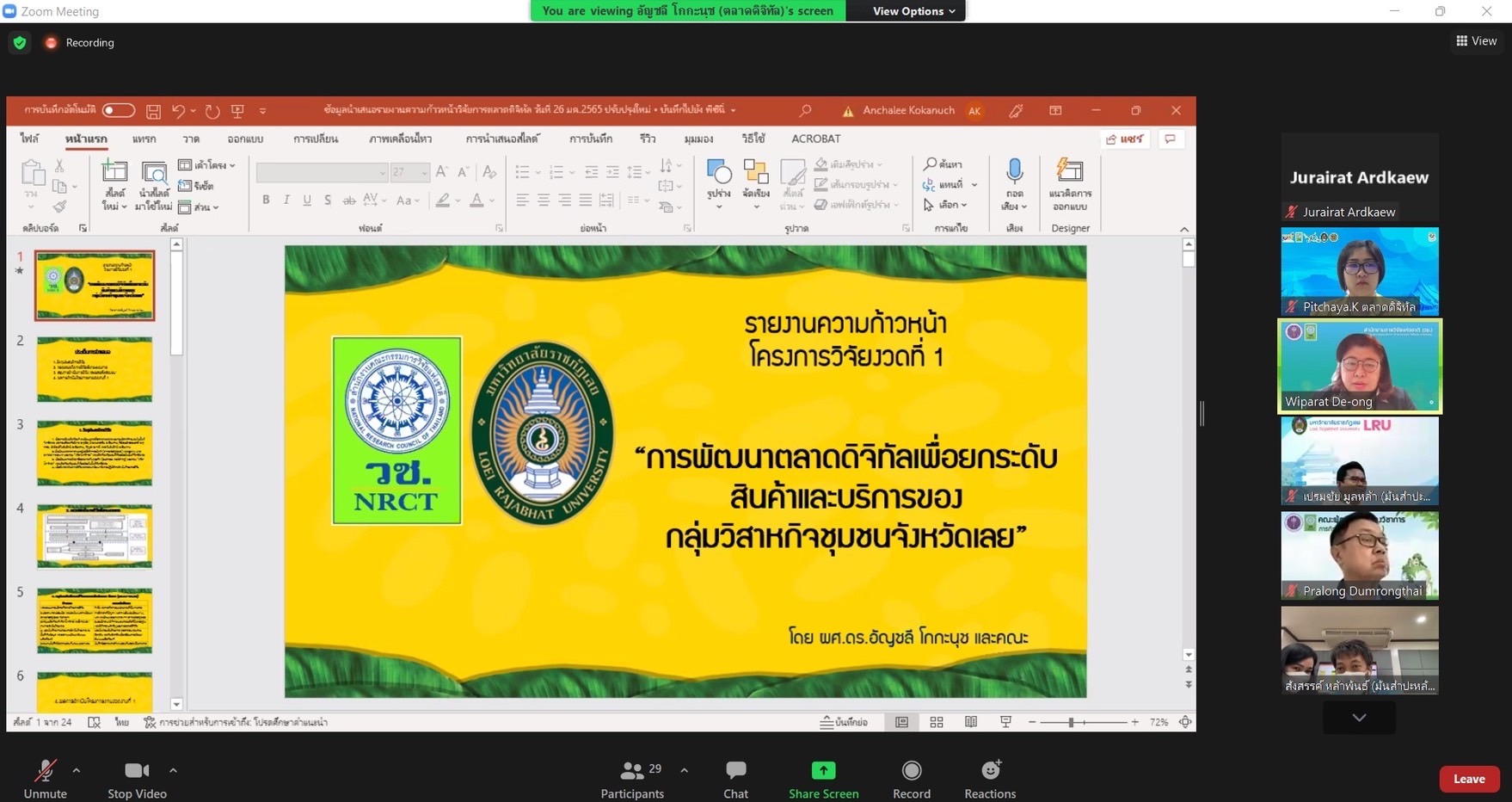
Task: Select slide 2 thumbnail
Action: coord(95,369)
